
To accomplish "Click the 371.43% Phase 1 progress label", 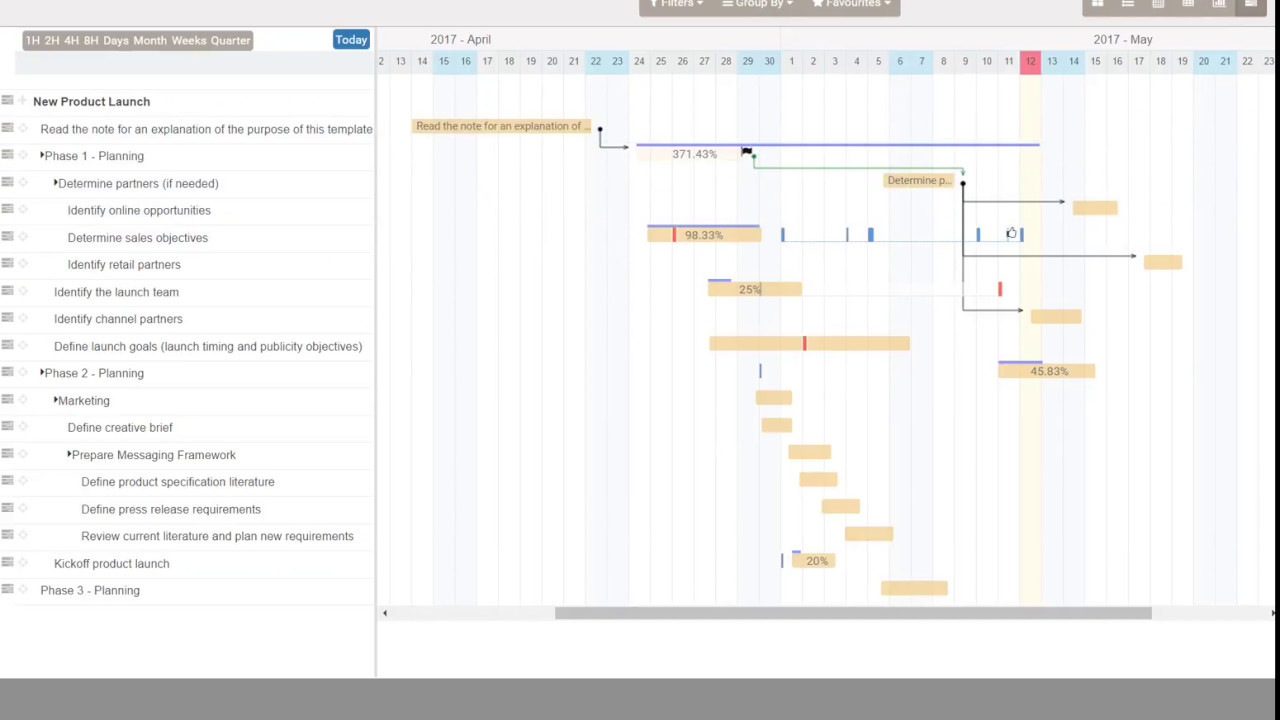I will 694,154.
